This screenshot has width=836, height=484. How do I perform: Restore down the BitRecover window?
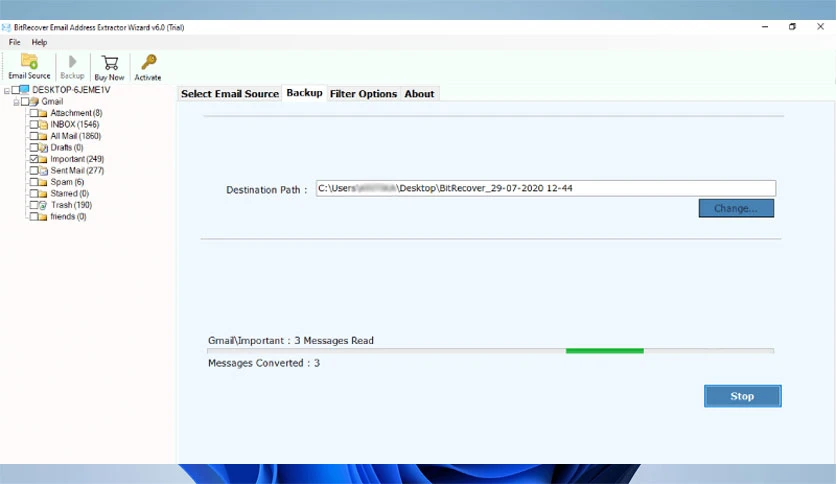tap(792, 27)
